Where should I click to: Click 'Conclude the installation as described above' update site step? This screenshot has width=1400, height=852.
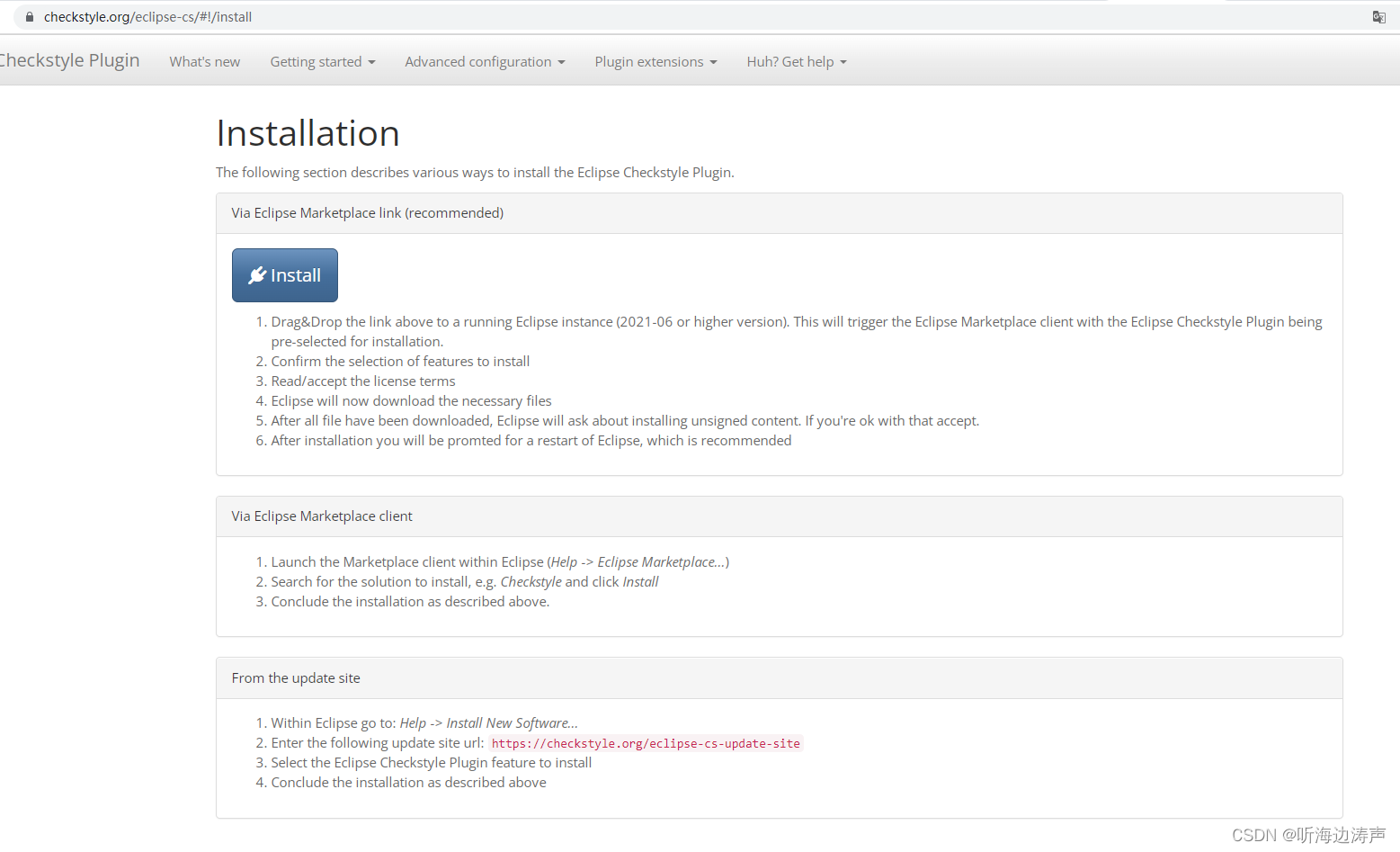[x=409, y=783]
